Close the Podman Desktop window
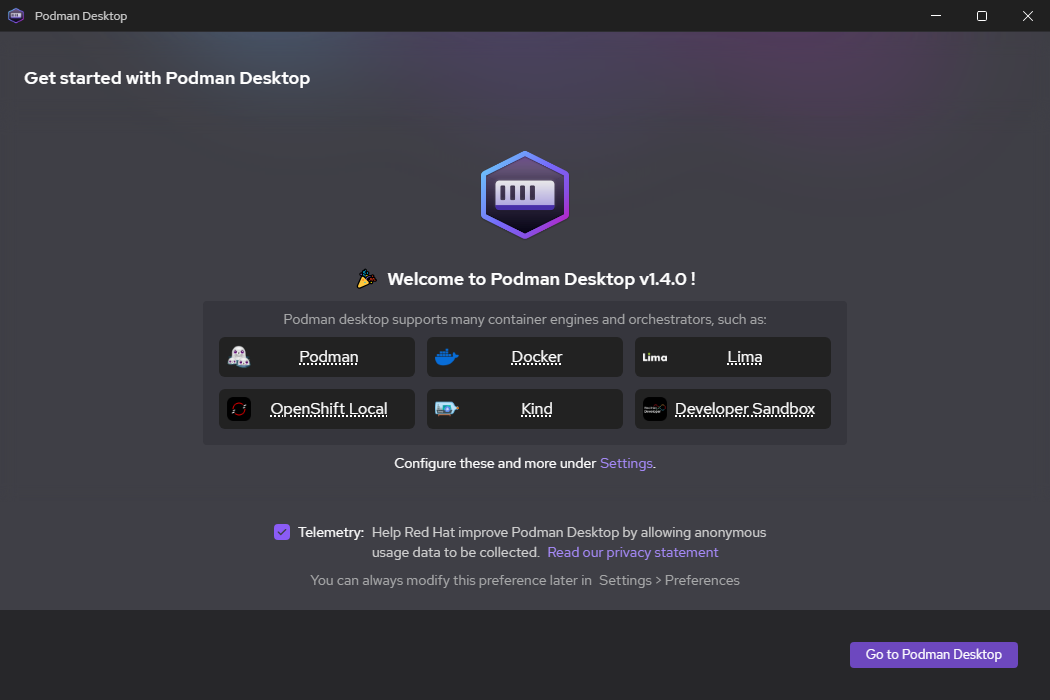Image resolution: width=1050 pixels, height=700 pixels. [1027, 15]
